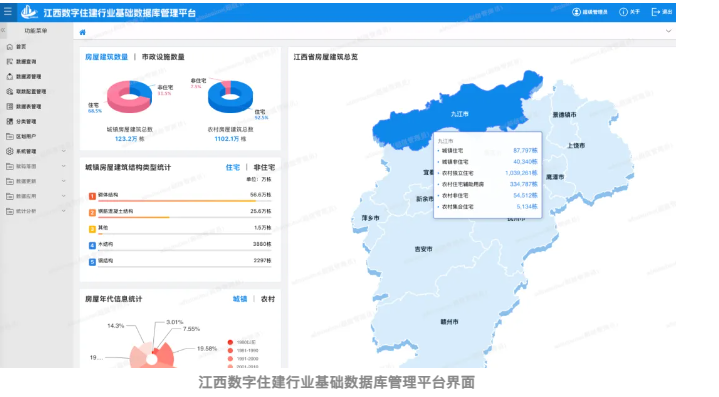Open 数据源管理 via its sidebar icon
This screenshot has width=719, height=397.
point(10,77)
